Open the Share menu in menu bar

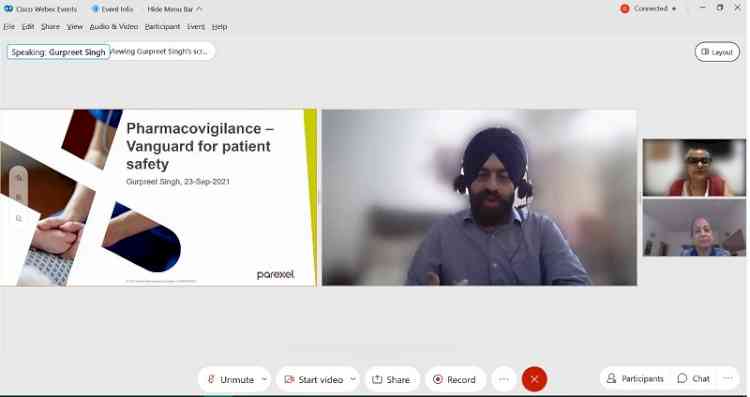coord(50,27)
